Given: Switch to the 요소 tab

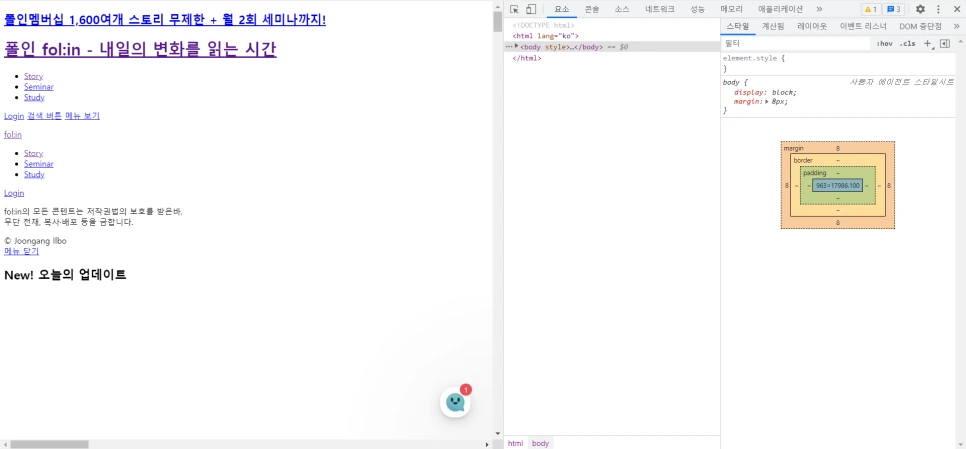Looking at the screenshot, I should (x=562, y=9).
